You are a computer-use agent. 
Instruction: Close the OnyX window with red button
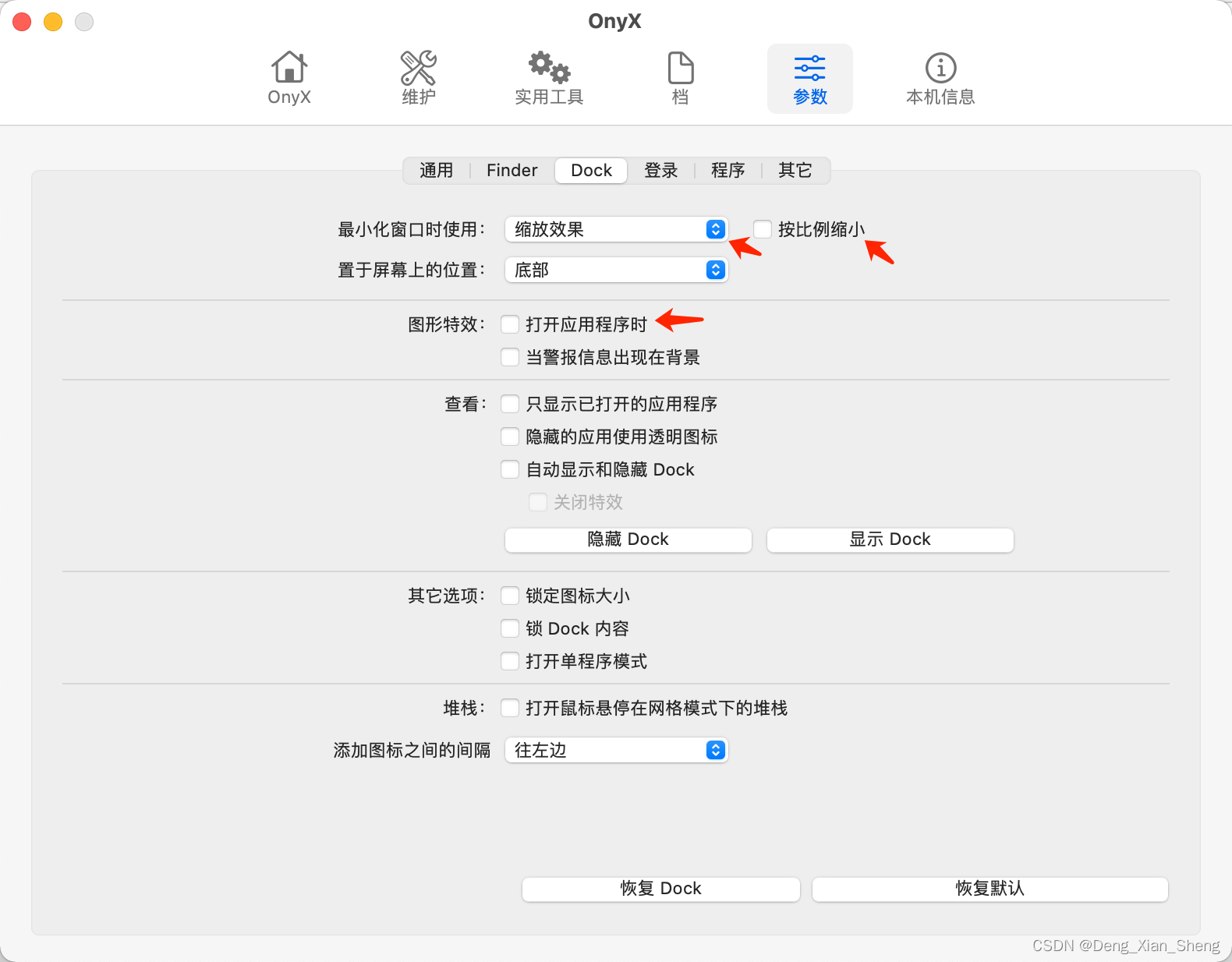tap(22, 22)
